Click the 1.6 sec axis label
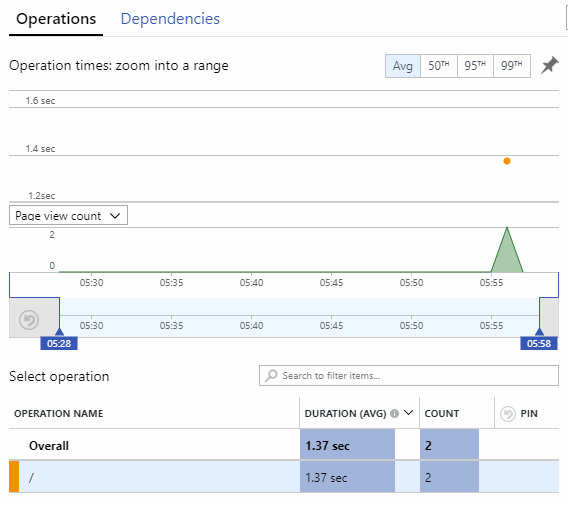The width and height of the screenshot is (568, 505). [x=40, y=101]
